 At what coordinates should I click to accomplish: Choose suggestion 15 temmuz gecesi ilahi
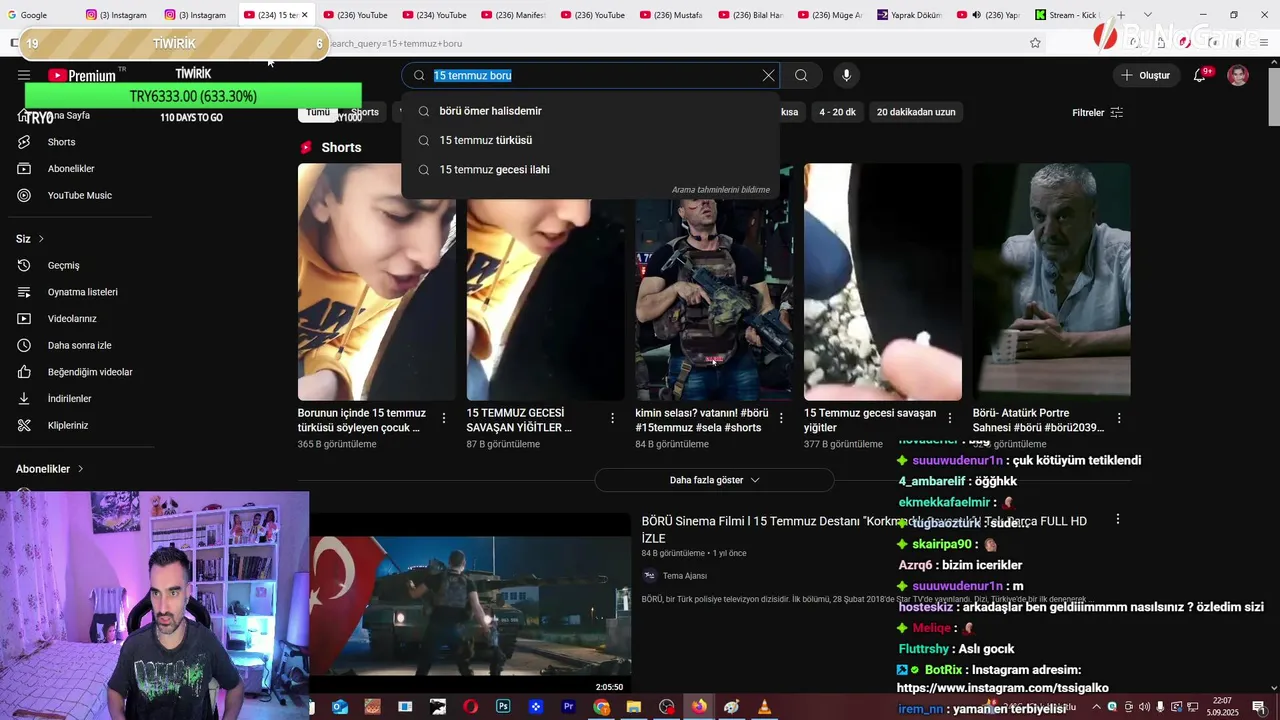(x=590, y=169)
